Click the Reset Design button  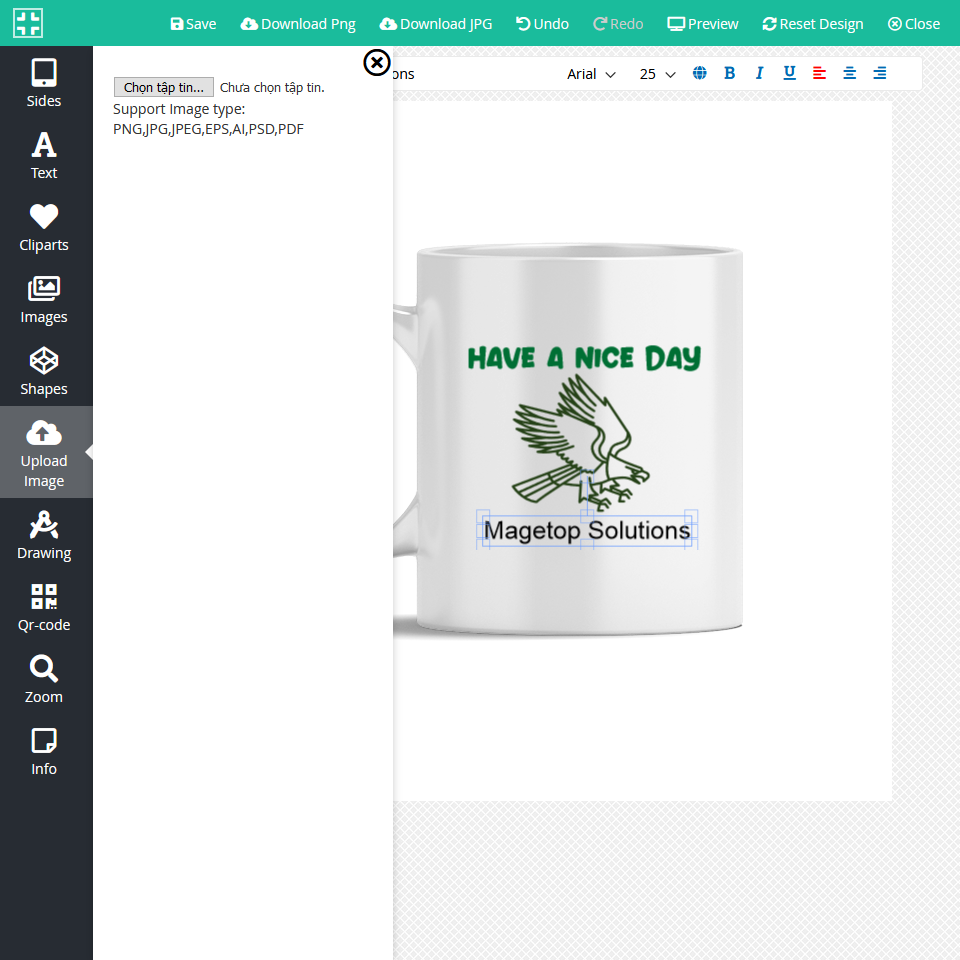(812, 23)
